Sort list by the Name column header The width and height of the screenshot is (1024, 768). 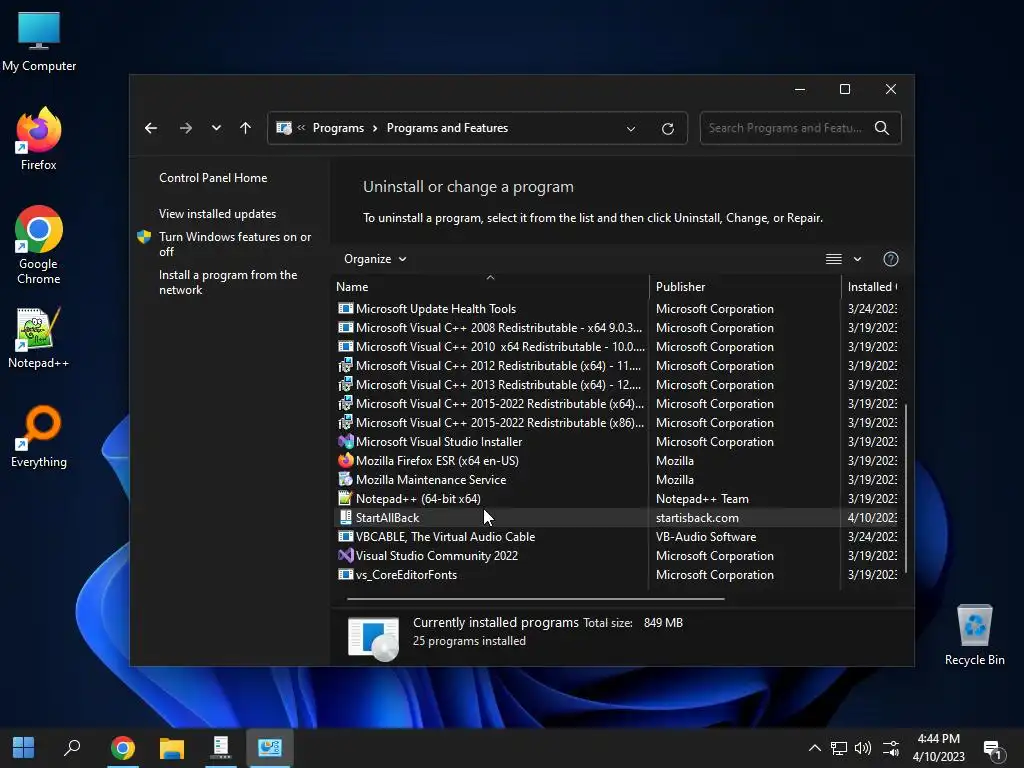pos(490,286)
